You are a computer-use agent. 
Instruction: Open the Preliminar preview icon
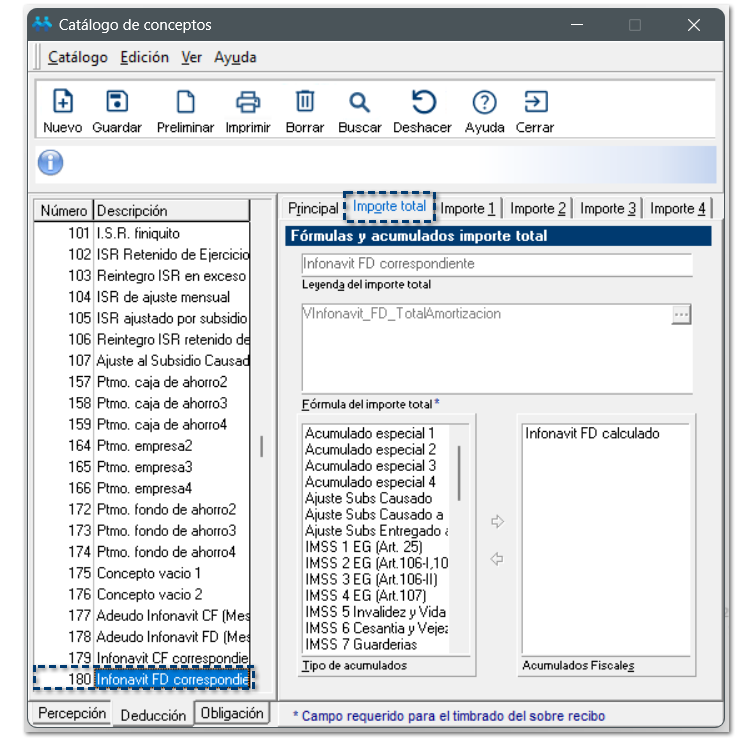pyautogui.click(x=185, y=103)
